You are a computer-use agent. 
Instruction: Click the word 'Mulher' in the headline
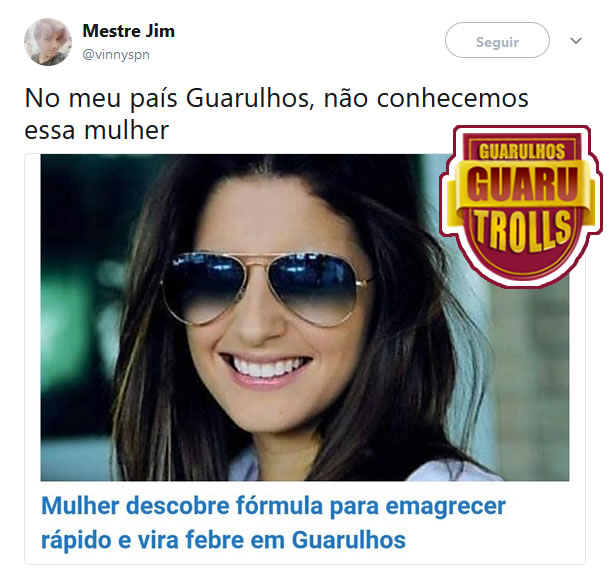(80, 506)
